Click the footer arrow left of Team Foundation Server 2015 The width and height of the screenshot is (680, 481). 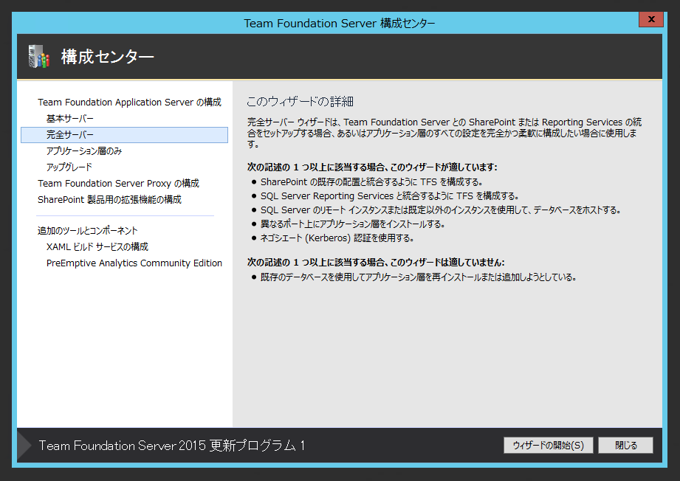tap(24, 445)
